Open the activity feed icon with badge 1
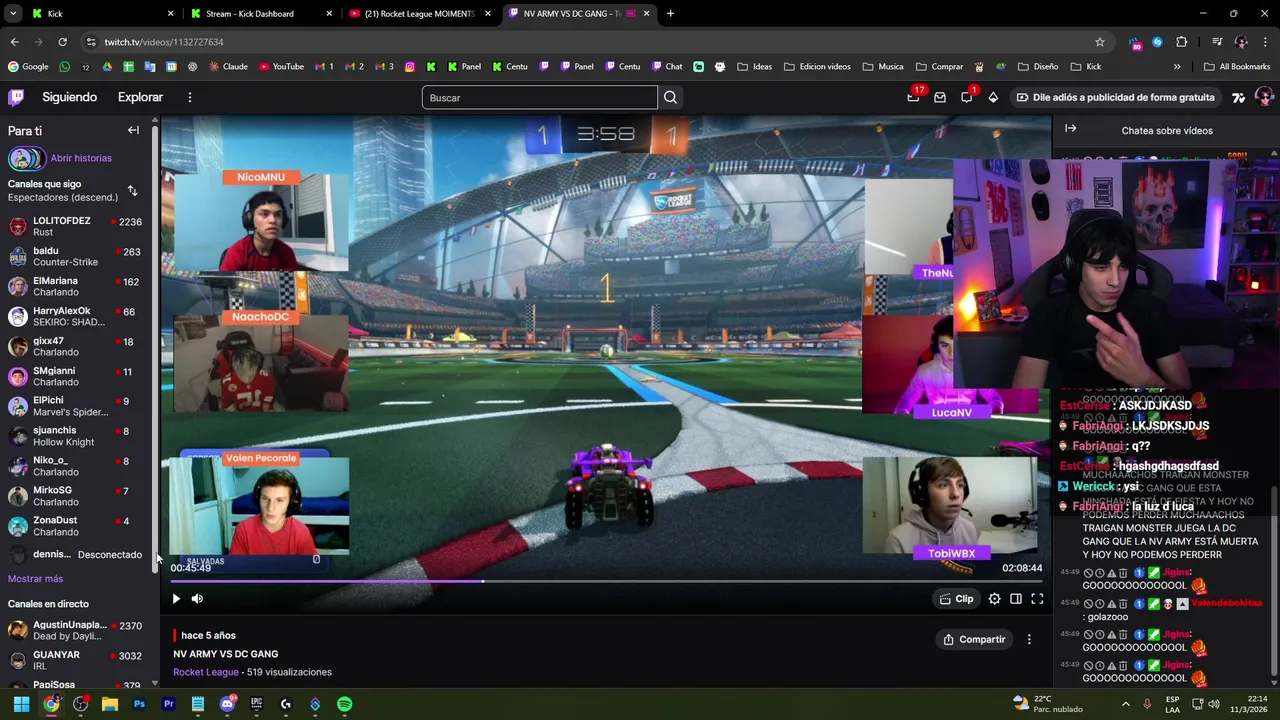The width and height of the screenshot is (1280, 720). (x=967, y=97)
